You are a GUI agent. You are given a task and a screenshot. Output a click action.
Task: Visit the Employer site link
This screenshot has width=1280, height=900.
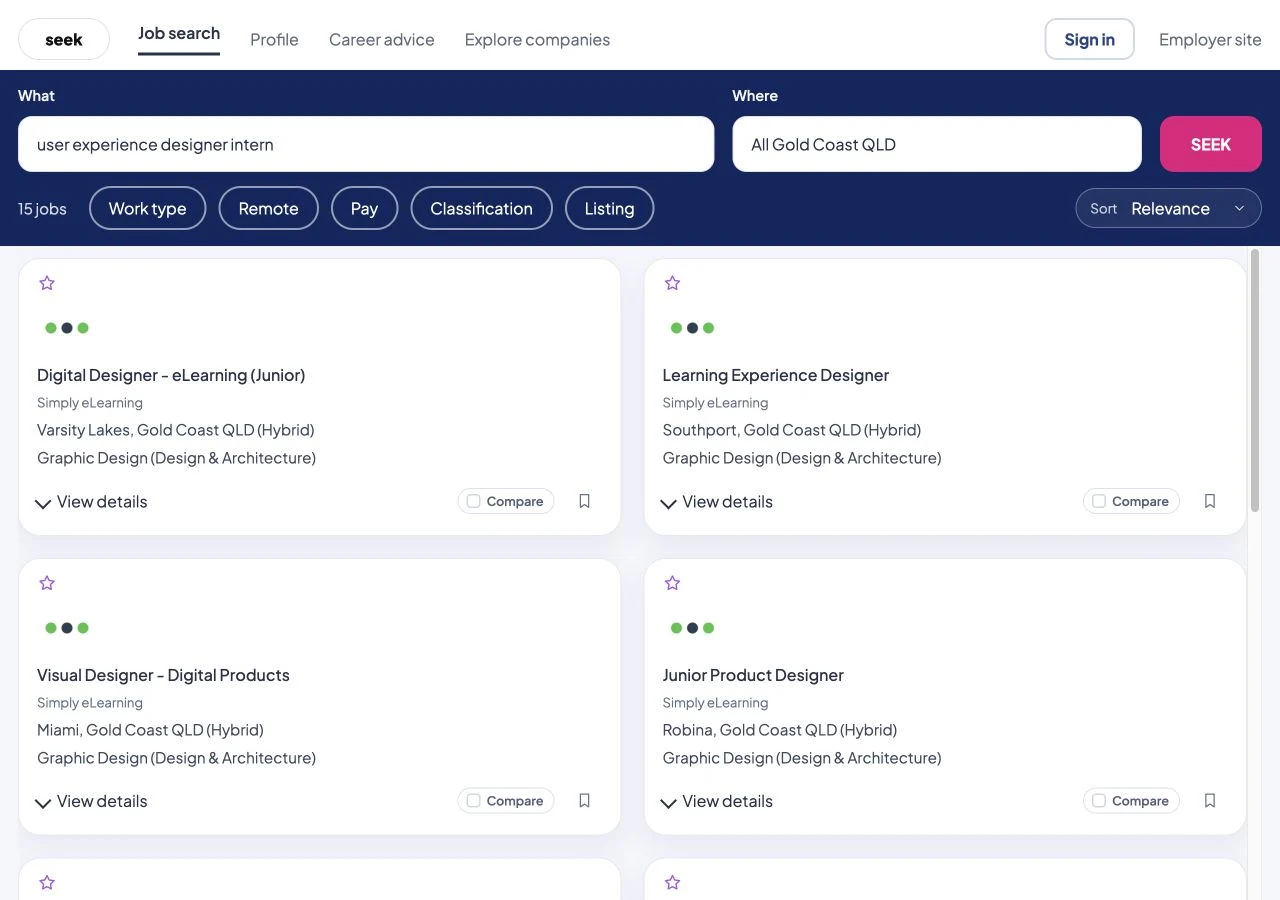(x=1210, y=40)
